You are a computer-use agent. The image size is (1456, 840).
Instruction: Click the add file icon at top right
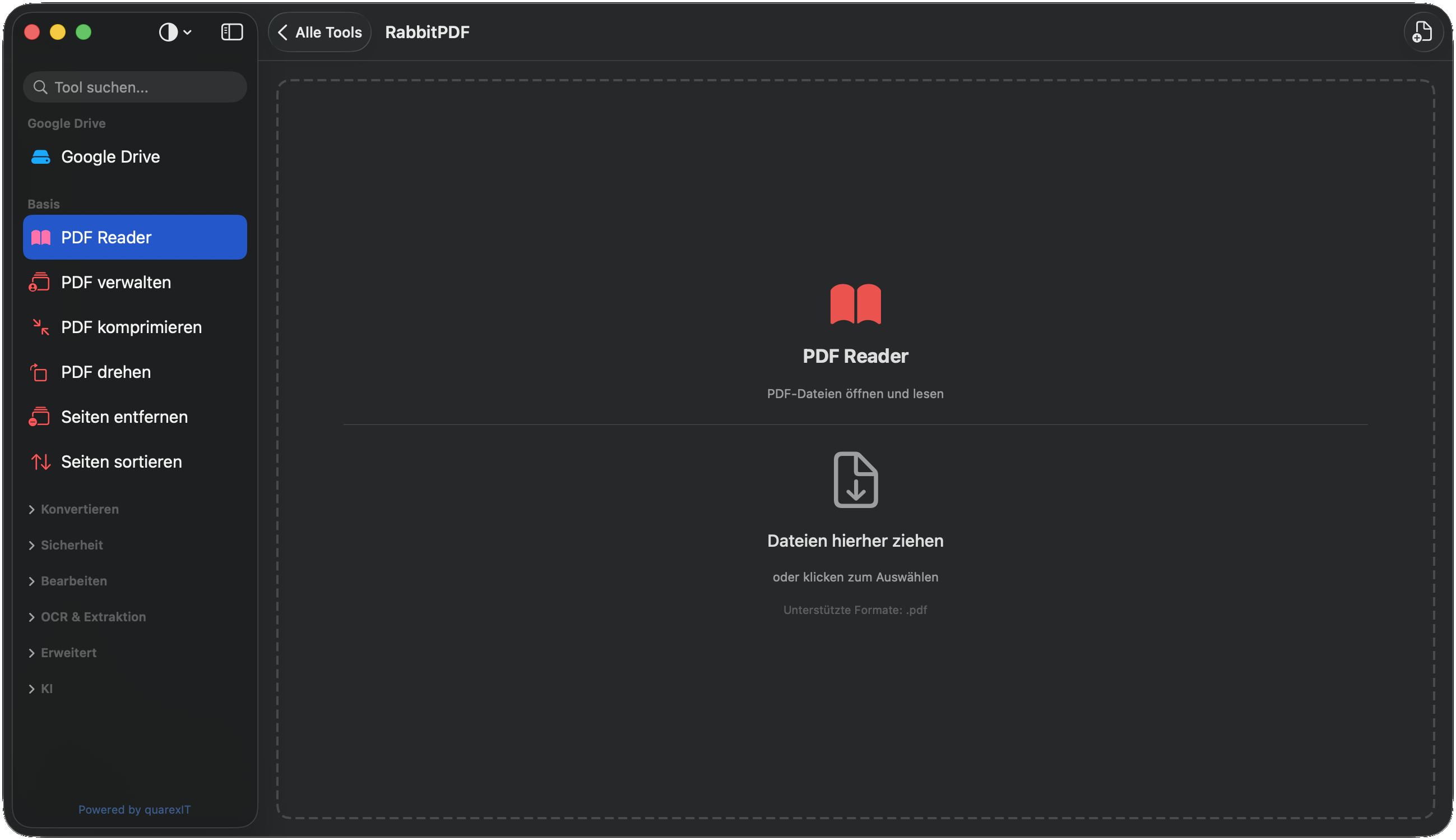click(x=1422, y=33)
